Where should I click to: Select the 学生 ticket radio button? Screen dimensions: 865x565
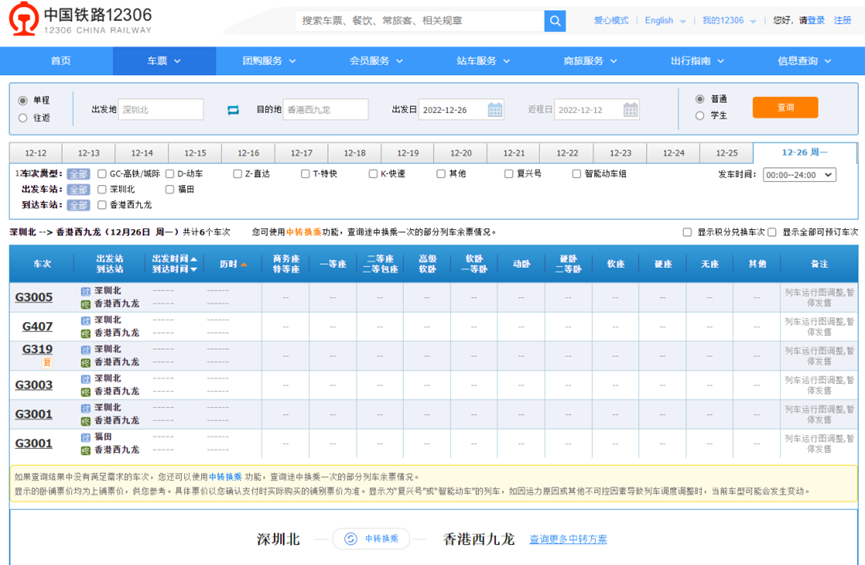[x=700, y=116]
